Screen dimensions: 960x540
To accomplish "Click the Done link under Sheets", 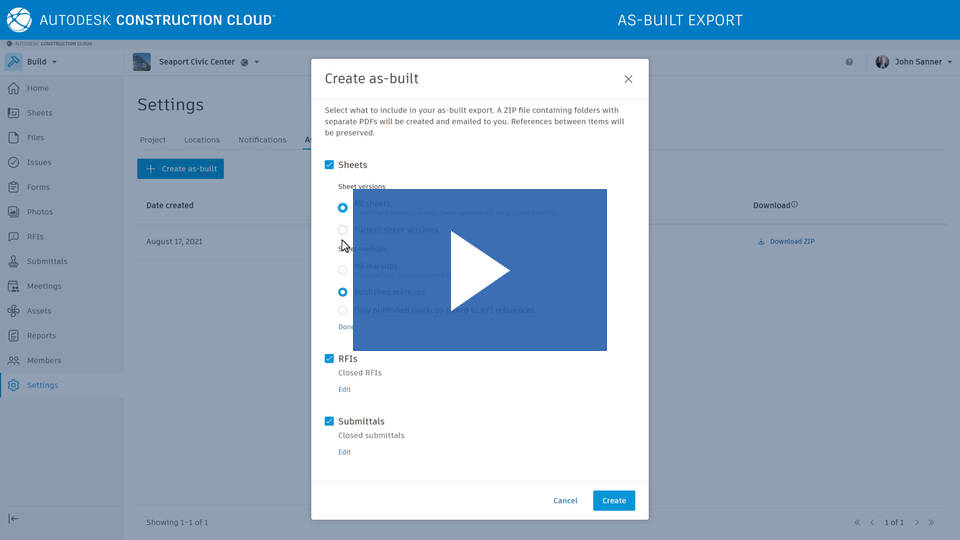I will click(346, 327).
